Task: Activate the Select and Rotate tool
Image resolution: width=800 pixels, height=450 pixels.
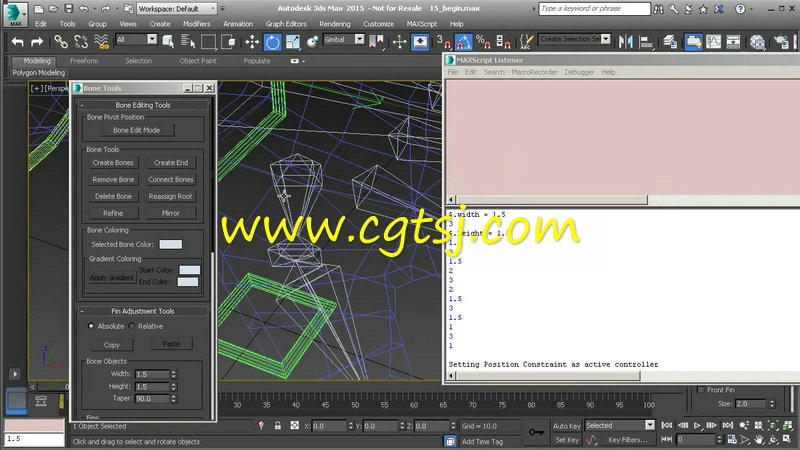Action: coord(272,42)
